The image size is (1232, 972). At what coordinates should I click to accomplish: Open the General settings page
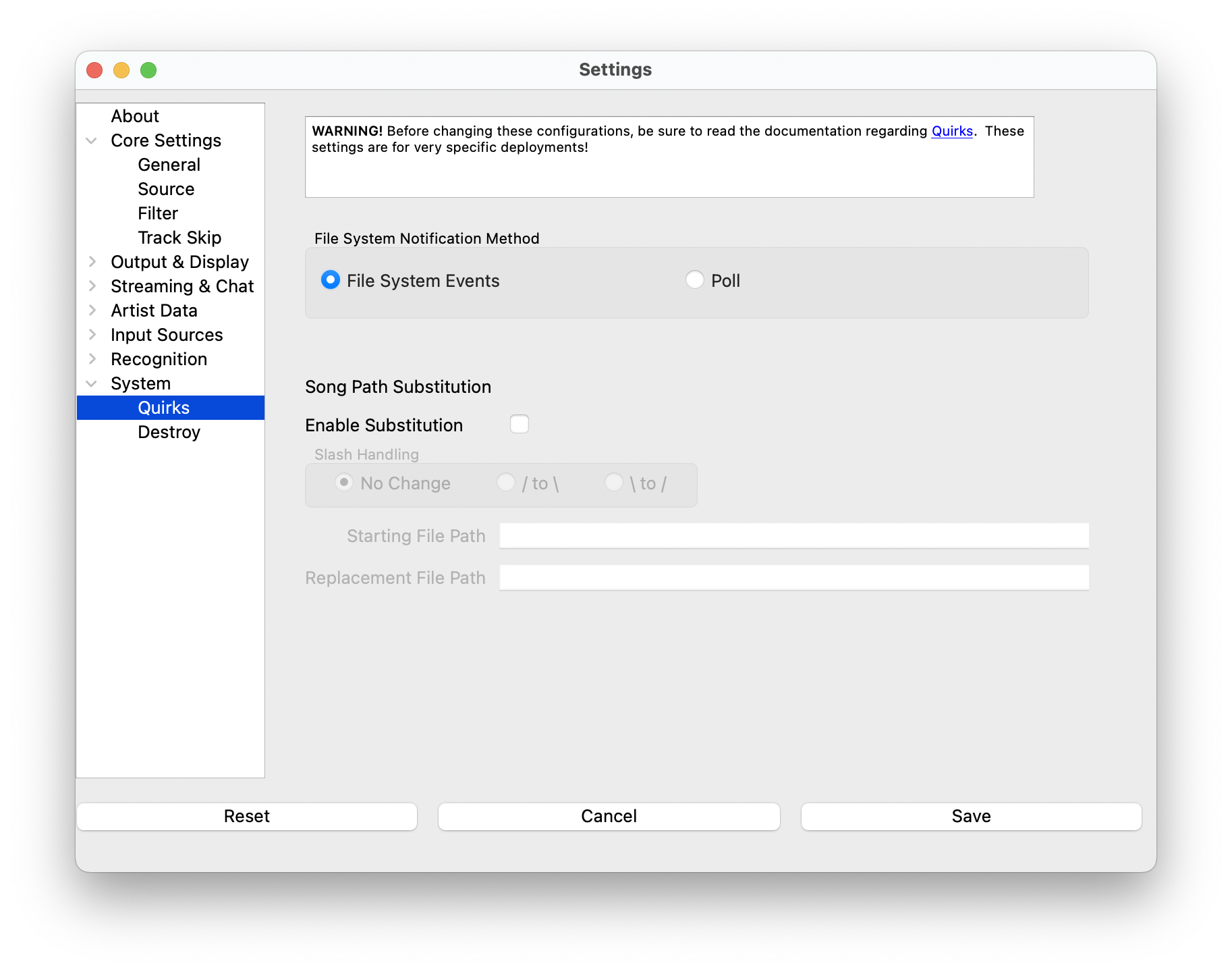click(169, 165)
